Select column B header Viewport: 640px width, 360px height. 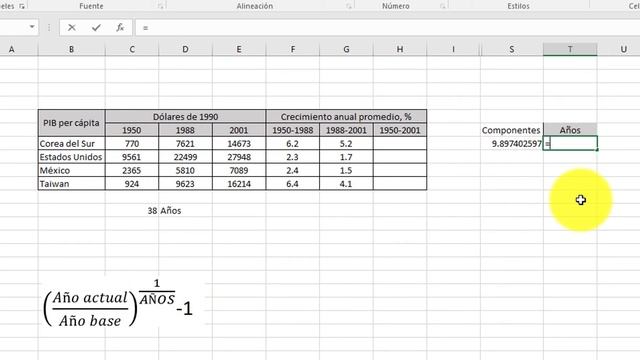pos(71,49)
